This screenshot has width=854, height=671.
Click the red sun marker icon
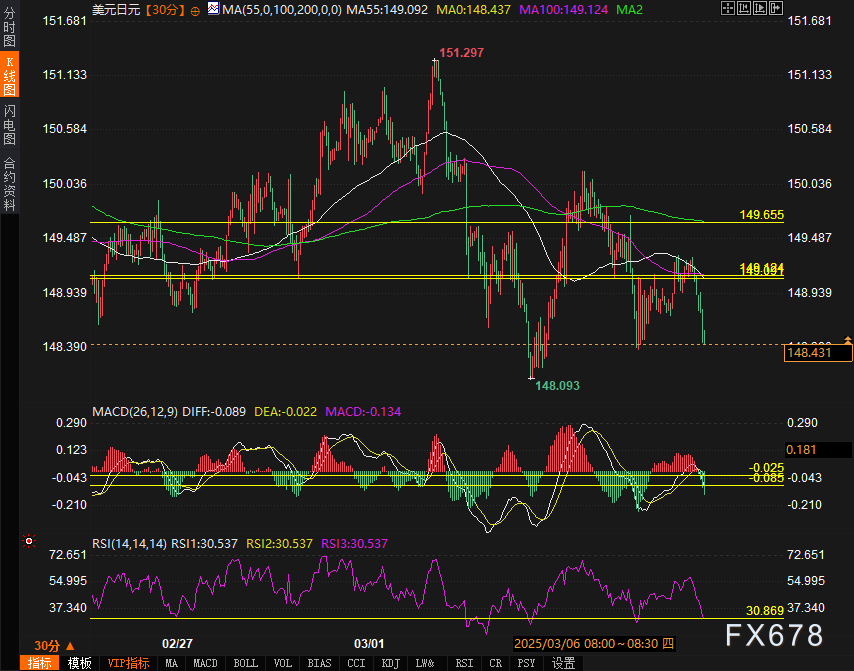click(29, 541)
